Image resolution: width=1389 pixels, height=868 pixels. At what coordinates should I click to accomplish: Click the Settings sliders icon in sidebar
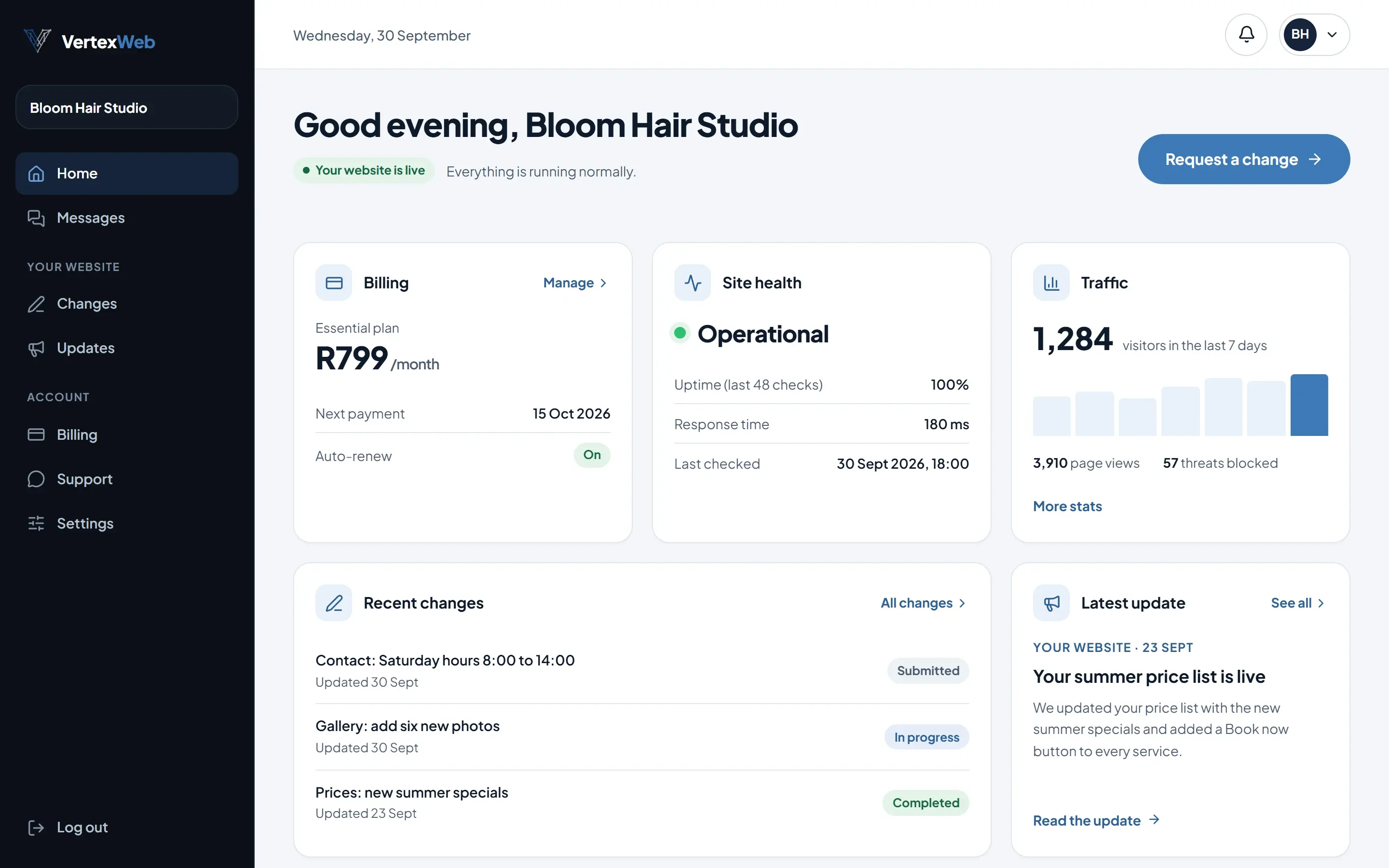[x=36, y=524]
